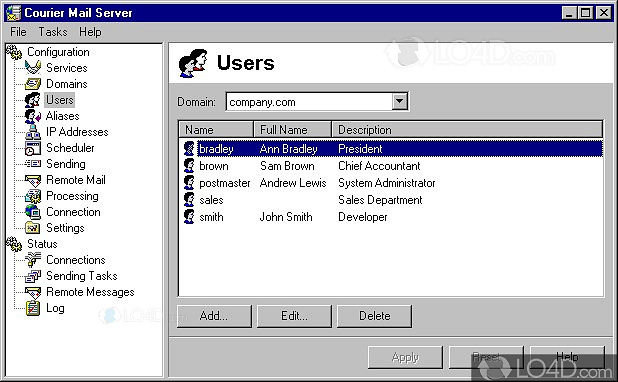This screenshot has width=618, height=382.
Task: Click the Remote Mail icon
Action: point(33,181)
